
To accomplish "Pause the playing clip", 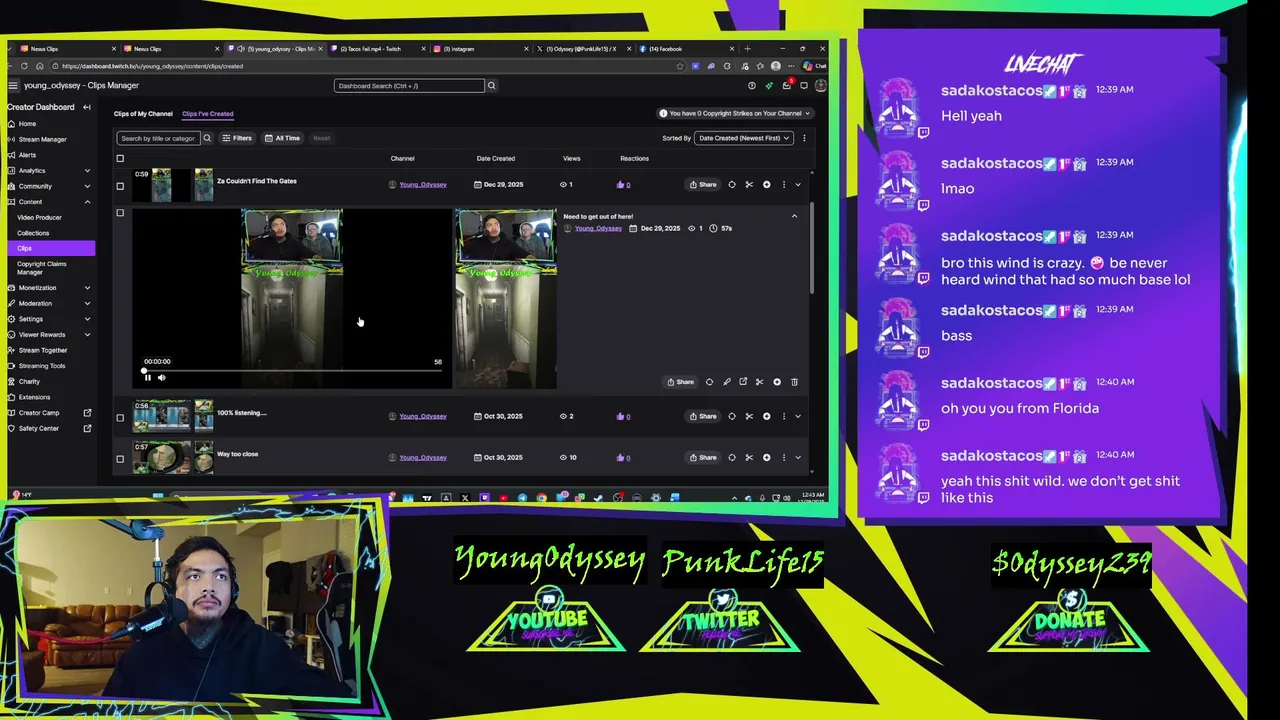I will (147, 377).
